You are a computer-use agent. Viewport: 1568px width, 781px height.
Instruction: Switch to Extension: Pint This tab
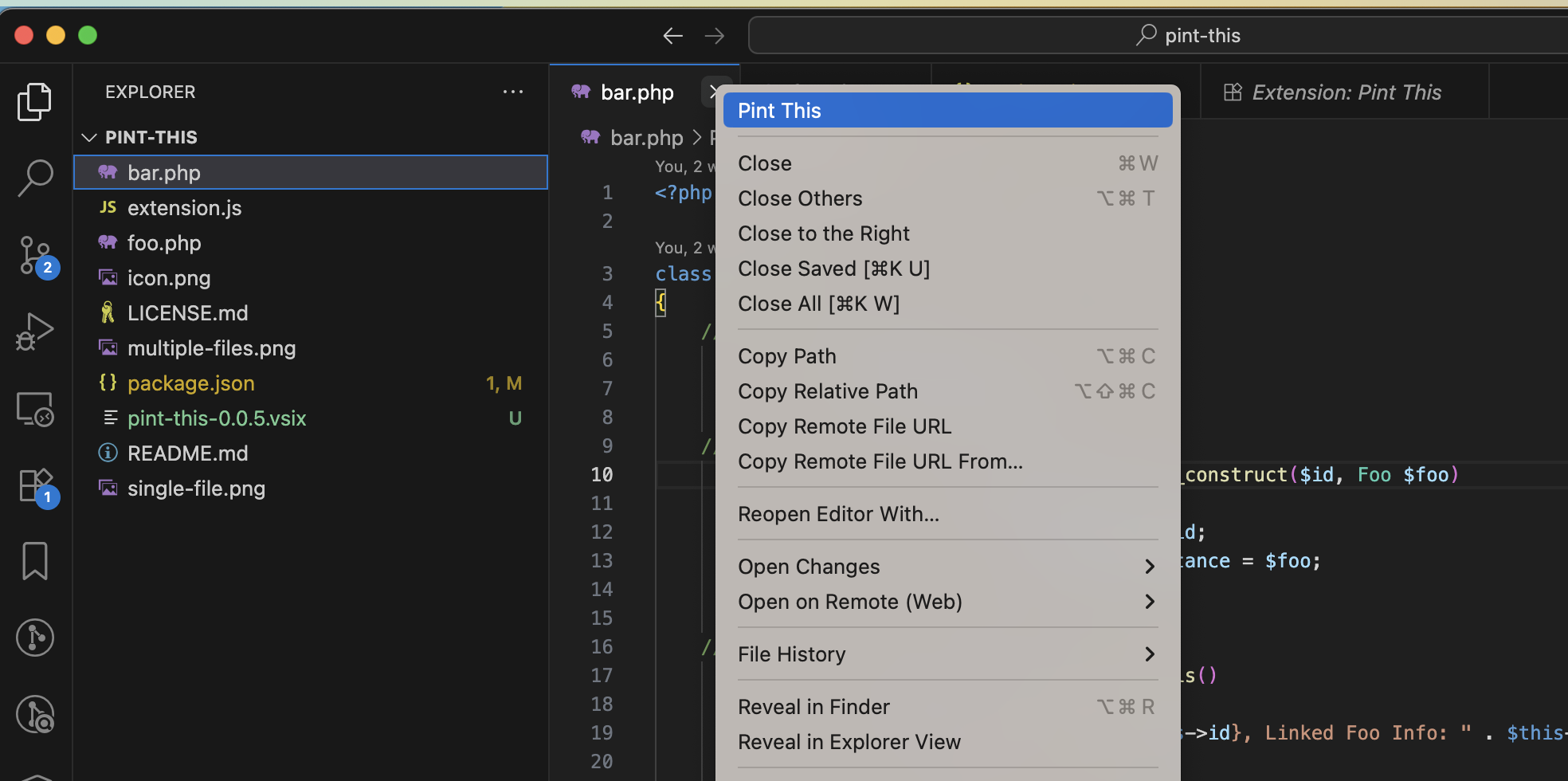click(x=1345, y=92)
